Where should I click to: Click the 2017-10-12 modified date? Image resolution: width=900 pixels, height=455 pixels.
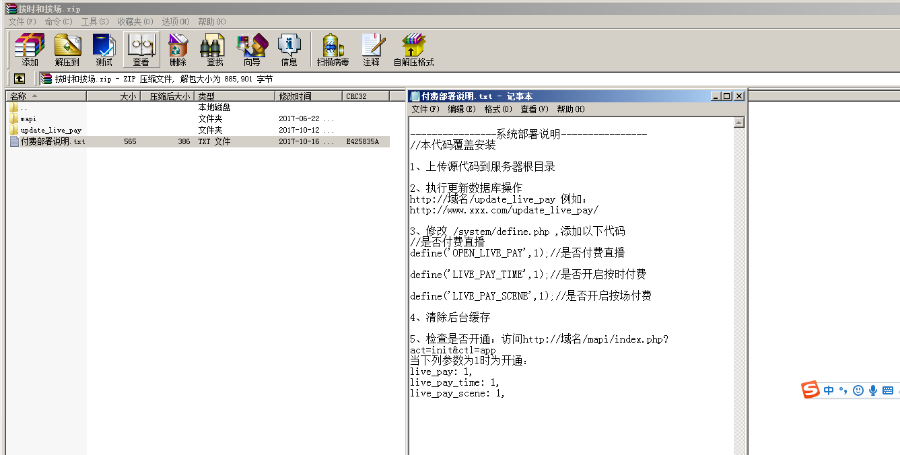pyautogui.click(x=299, y=130)
